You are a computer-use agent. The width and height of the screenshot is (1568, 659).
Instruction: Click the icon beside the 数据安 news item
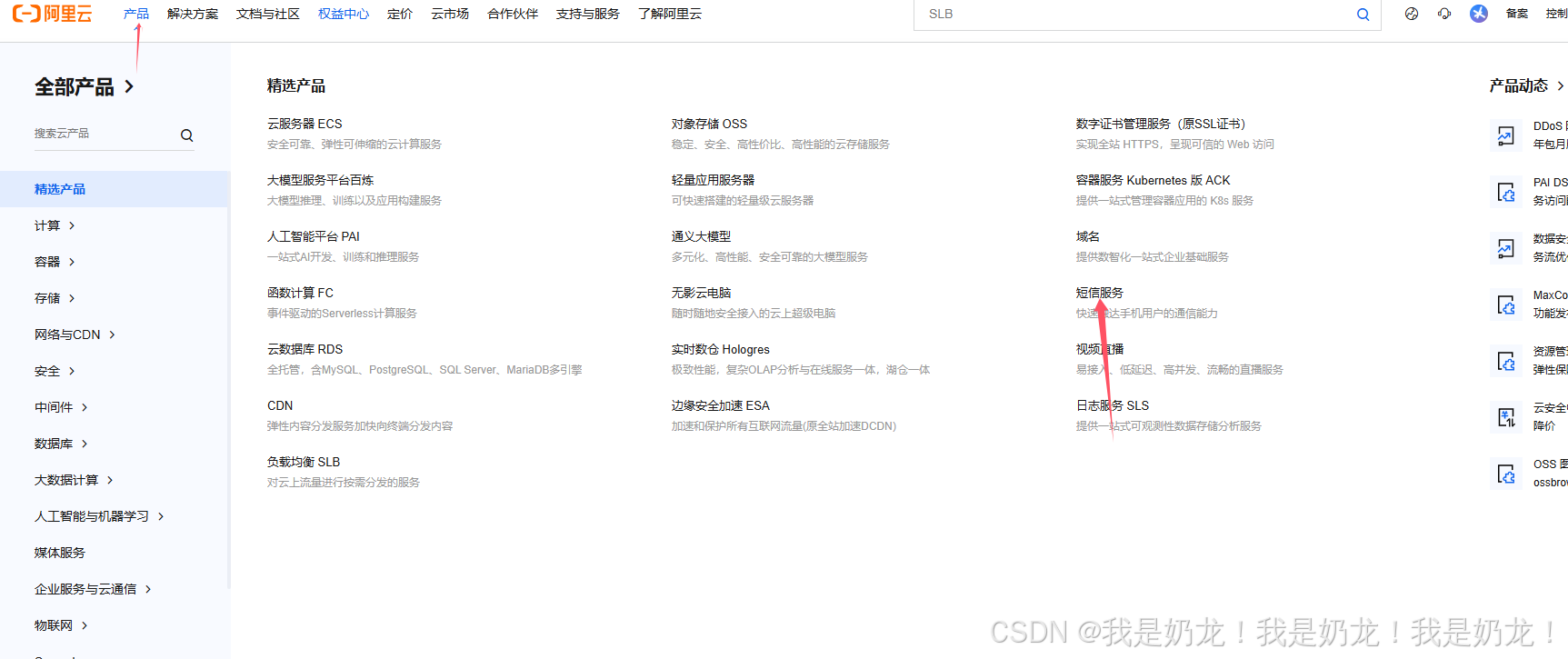pos(1506,248)
